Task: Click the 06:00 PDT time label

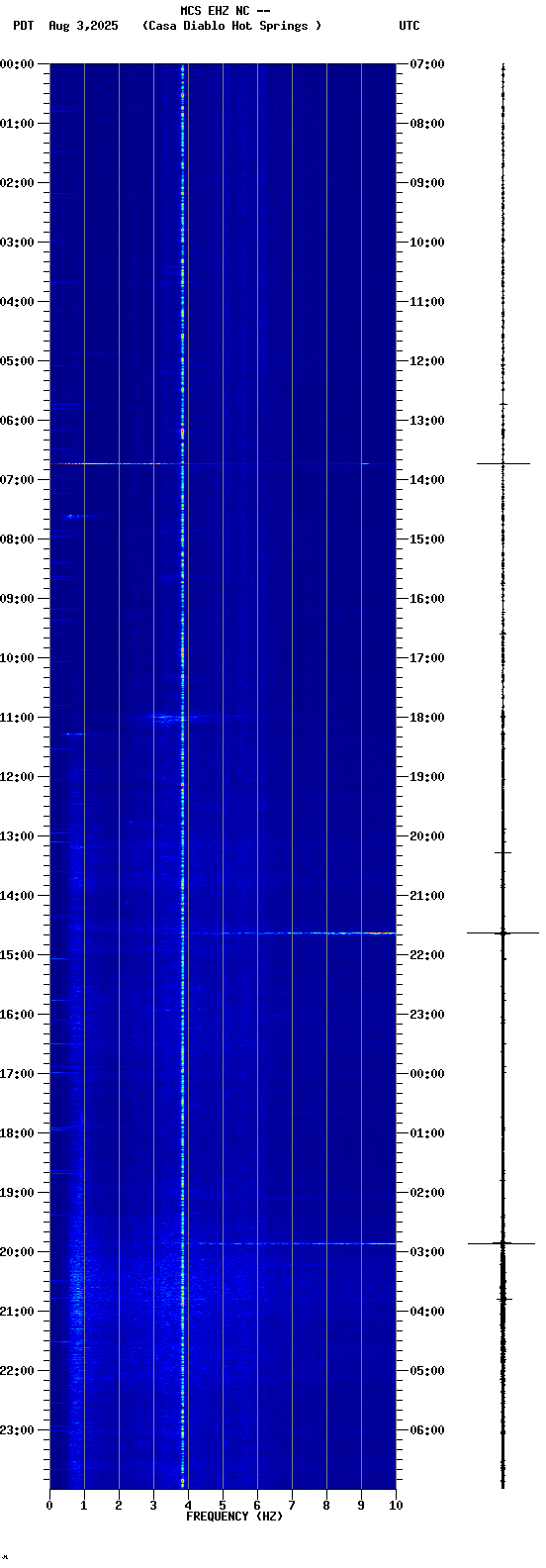Action: 17,420
